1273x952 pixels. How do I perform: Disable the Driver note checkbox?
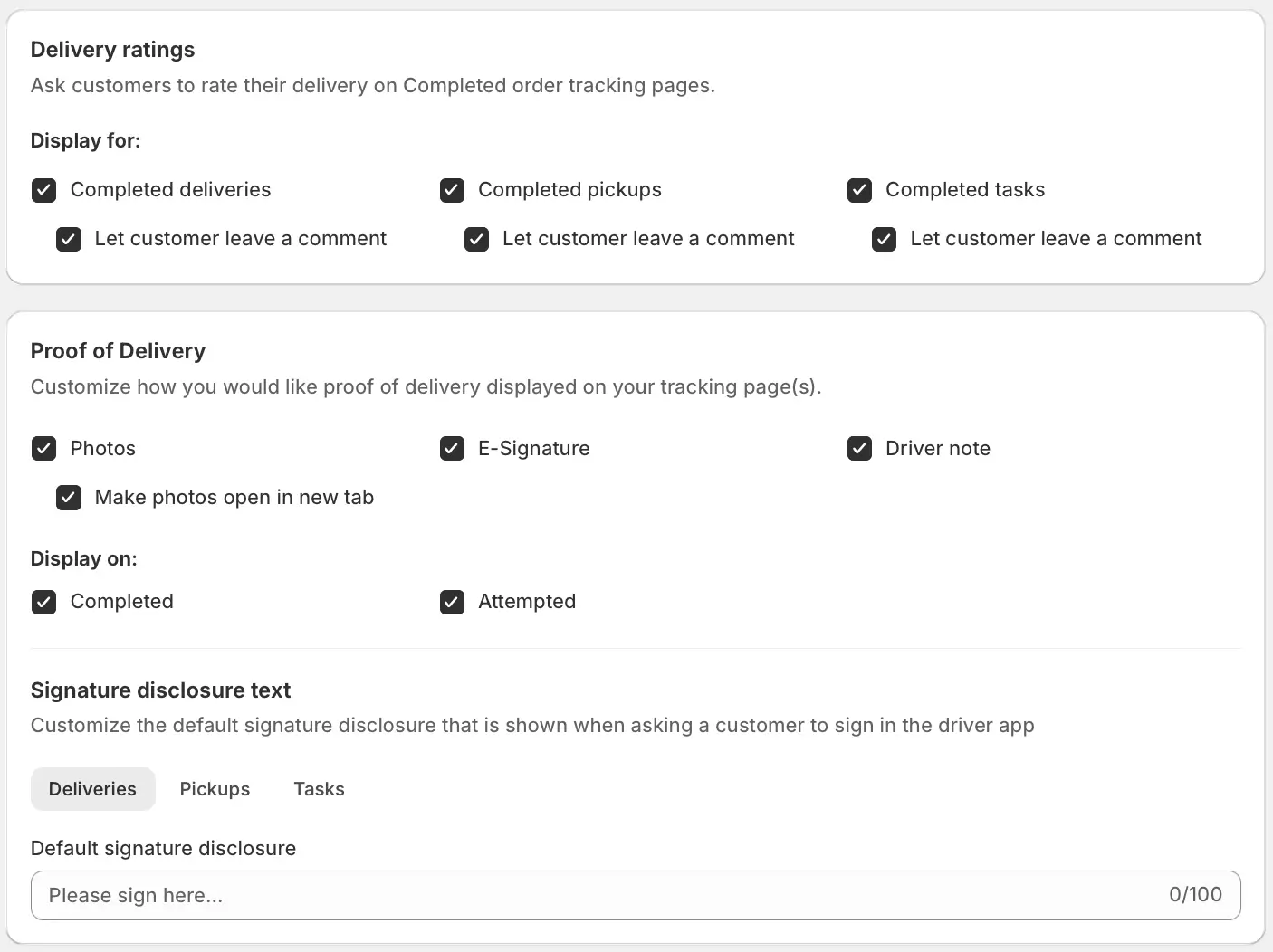[x=859, y=449]
